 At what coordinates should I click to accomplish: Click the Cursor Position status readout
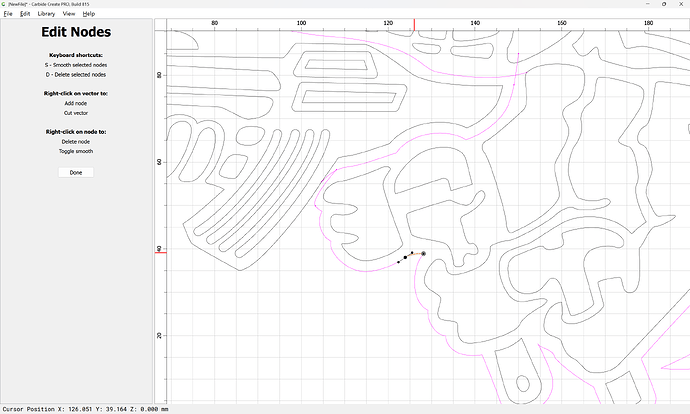pyautogui.click(x=85, y=409)
